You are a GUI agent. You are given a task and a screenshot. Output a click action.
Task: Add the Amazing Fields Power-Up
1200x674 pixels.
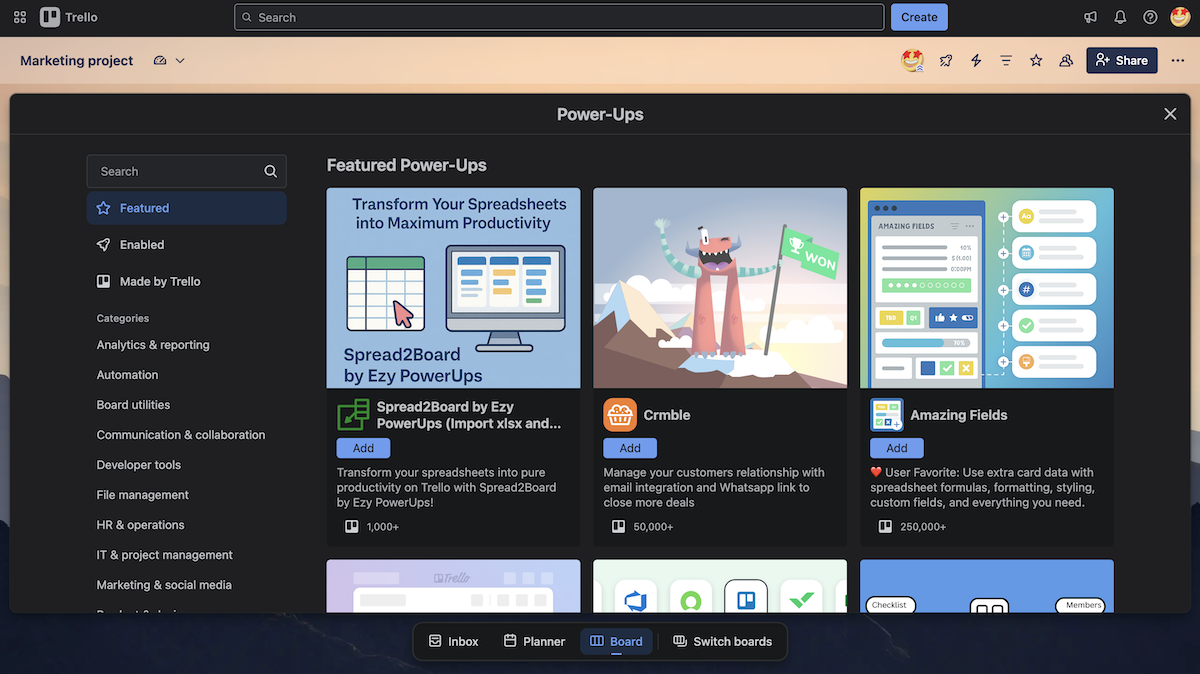[896, 447]
